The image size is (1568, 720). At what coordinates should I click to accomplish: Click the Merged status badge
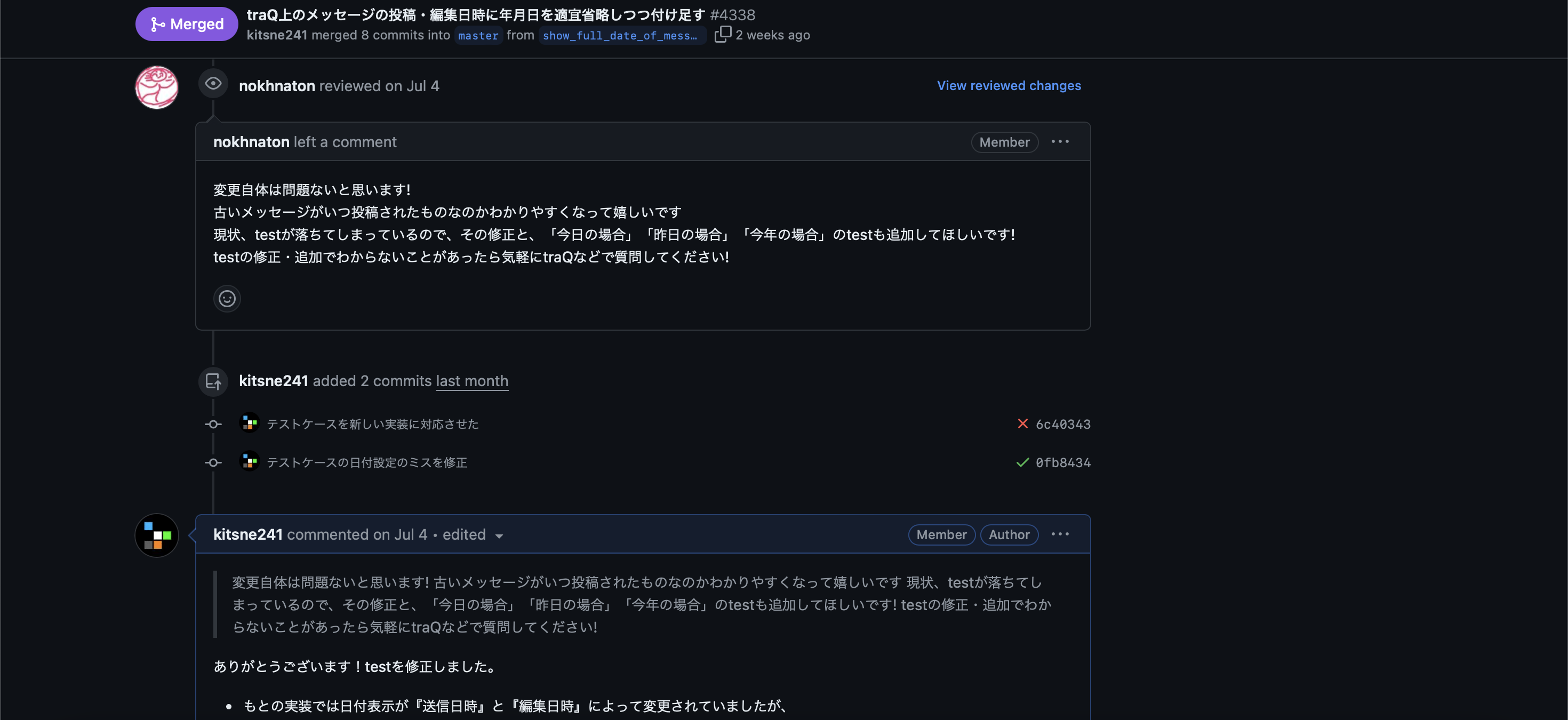tap(186, 25)
